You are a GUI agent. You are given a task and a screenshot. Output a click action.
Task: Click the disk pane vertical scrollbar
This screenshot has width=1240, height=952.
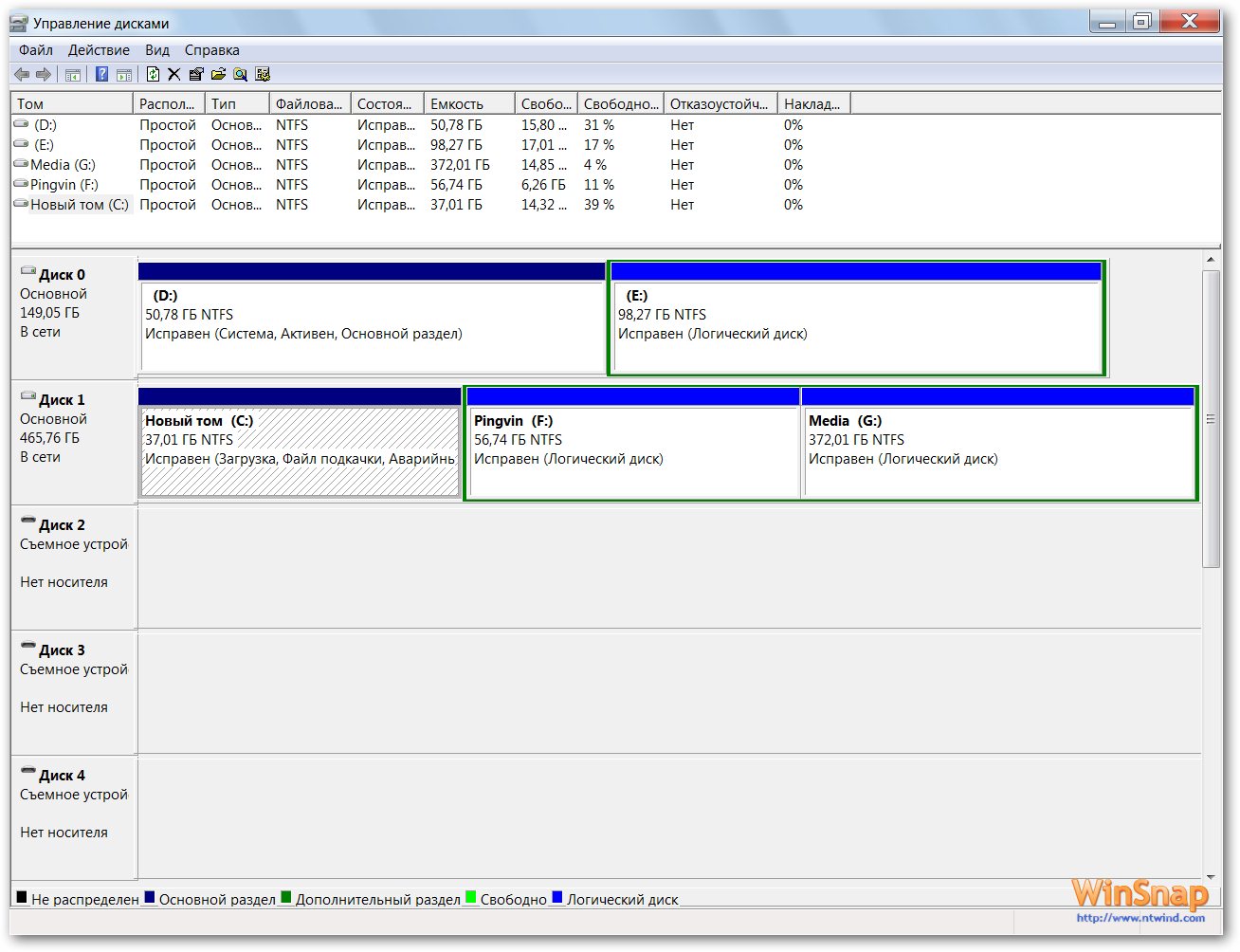[1211, 417]
